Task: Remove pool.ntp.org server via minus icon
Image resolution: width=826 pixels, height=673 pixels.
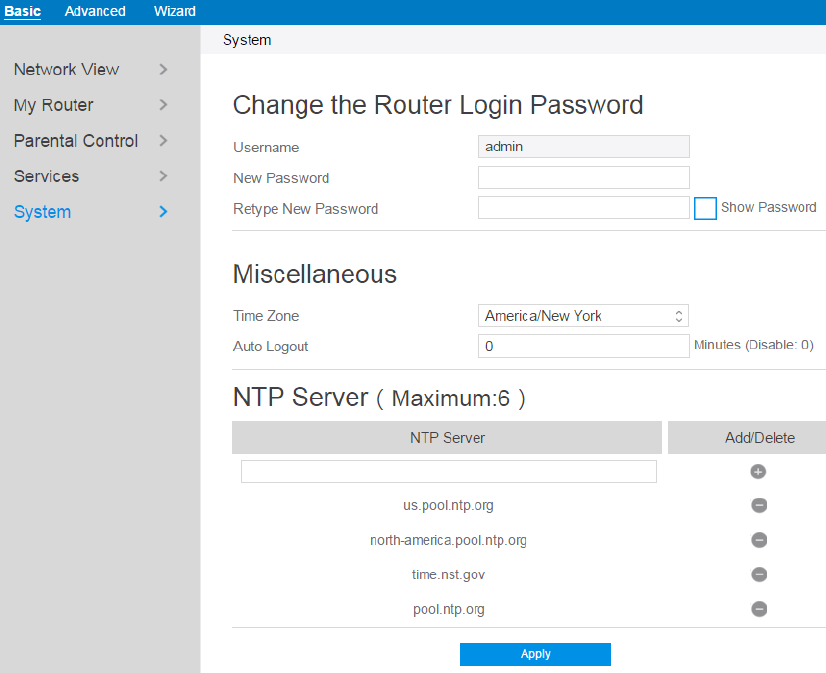Action: [759, 609]
